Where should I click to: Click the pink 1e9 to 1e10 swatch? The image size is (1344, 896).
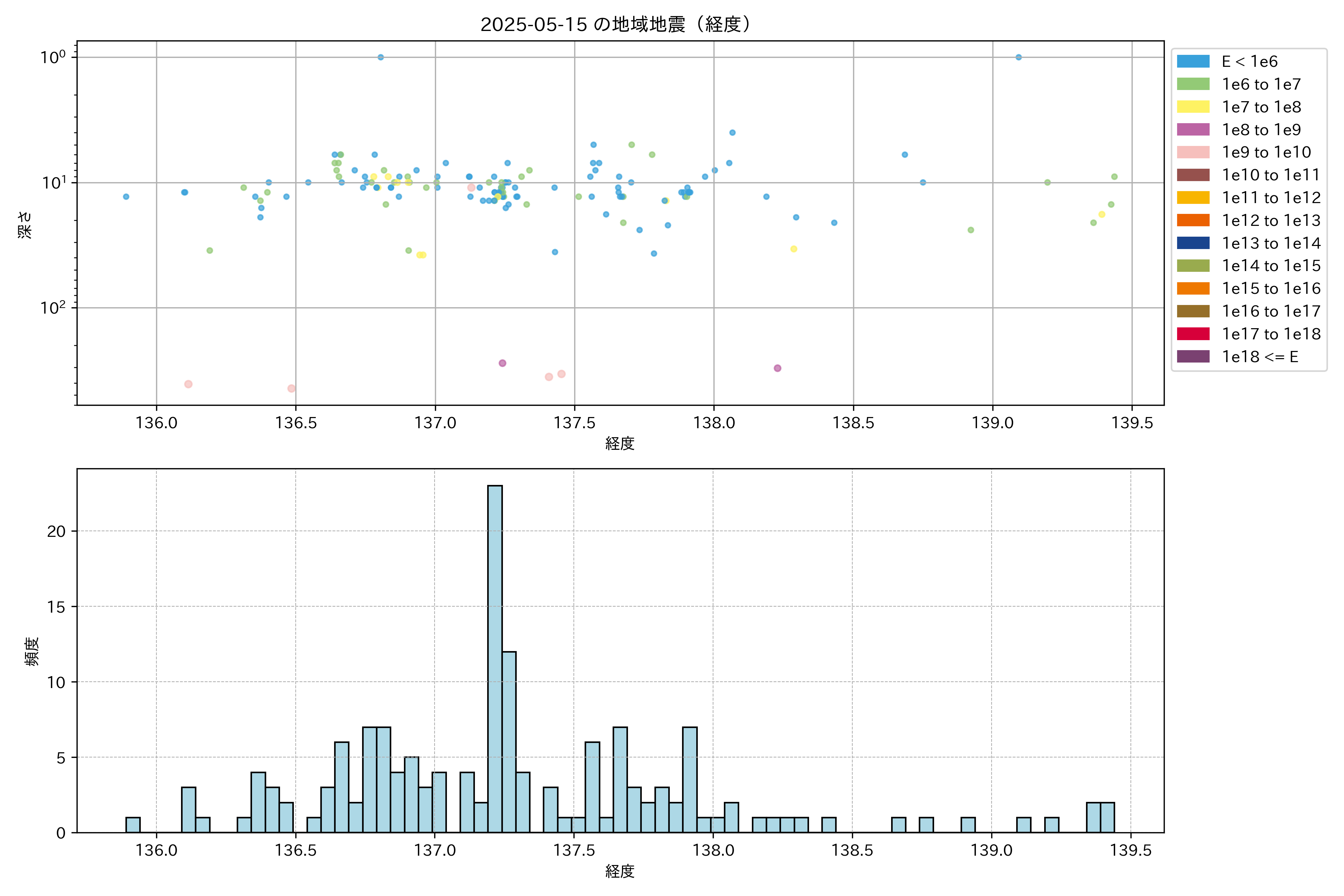[1192, 152]
